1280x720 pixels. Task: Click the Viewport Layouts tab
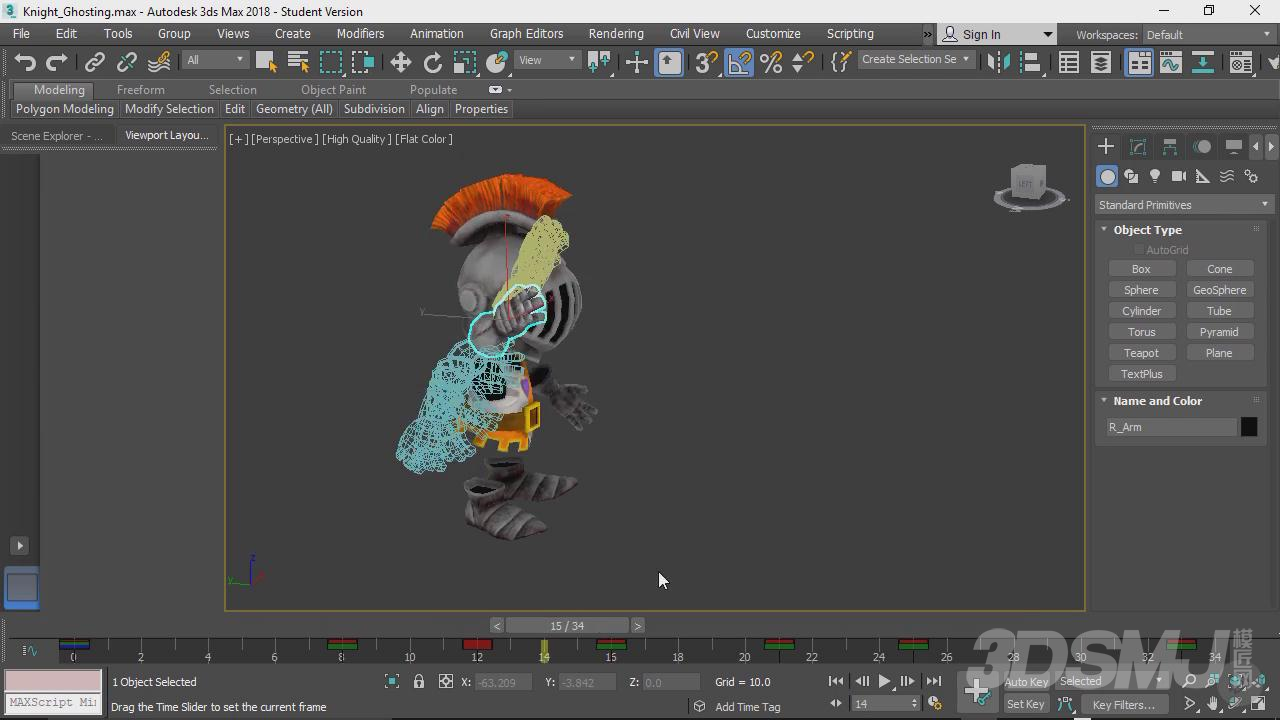166,136
